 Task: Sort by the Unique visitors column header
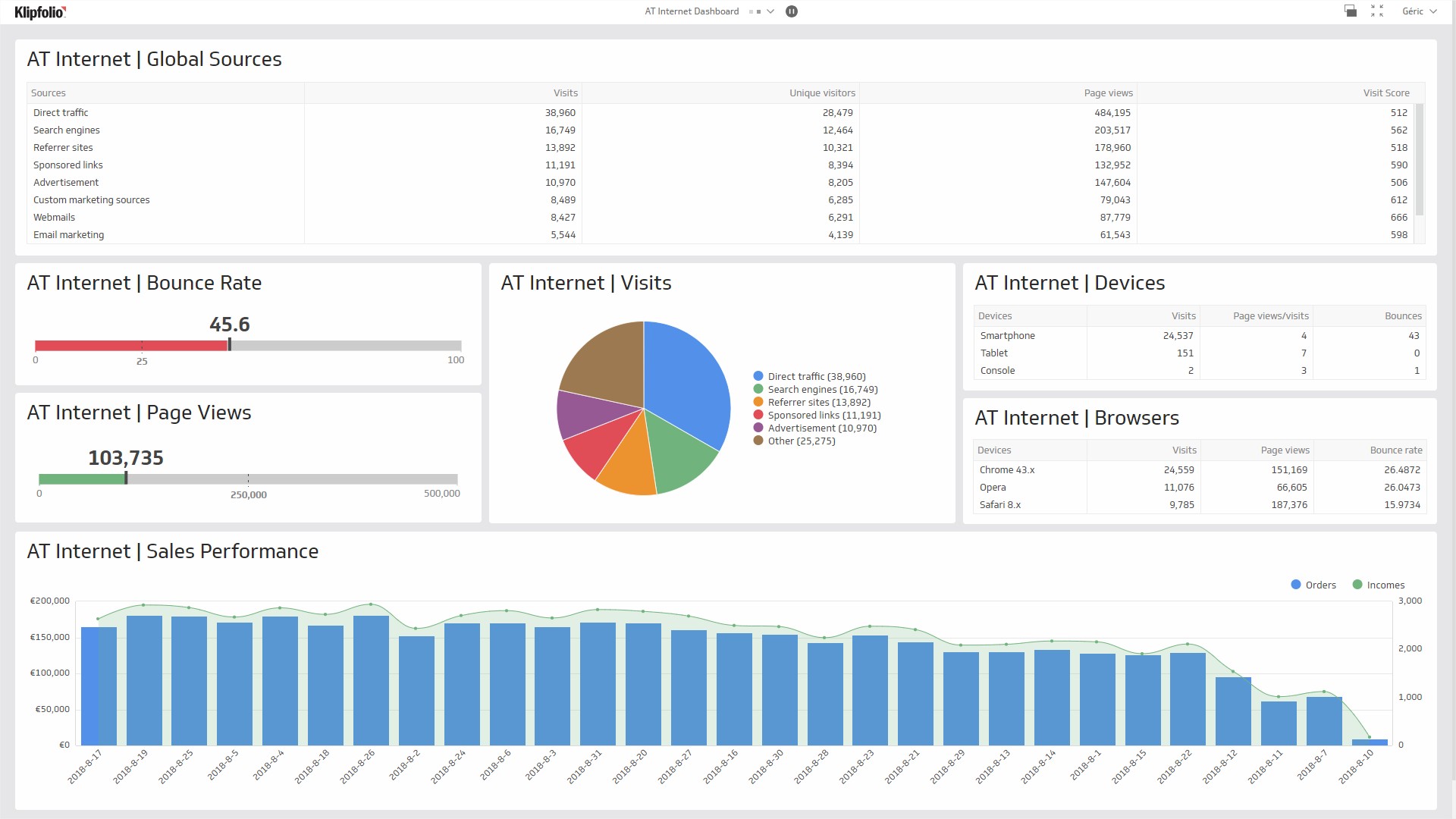pos(720,93)
